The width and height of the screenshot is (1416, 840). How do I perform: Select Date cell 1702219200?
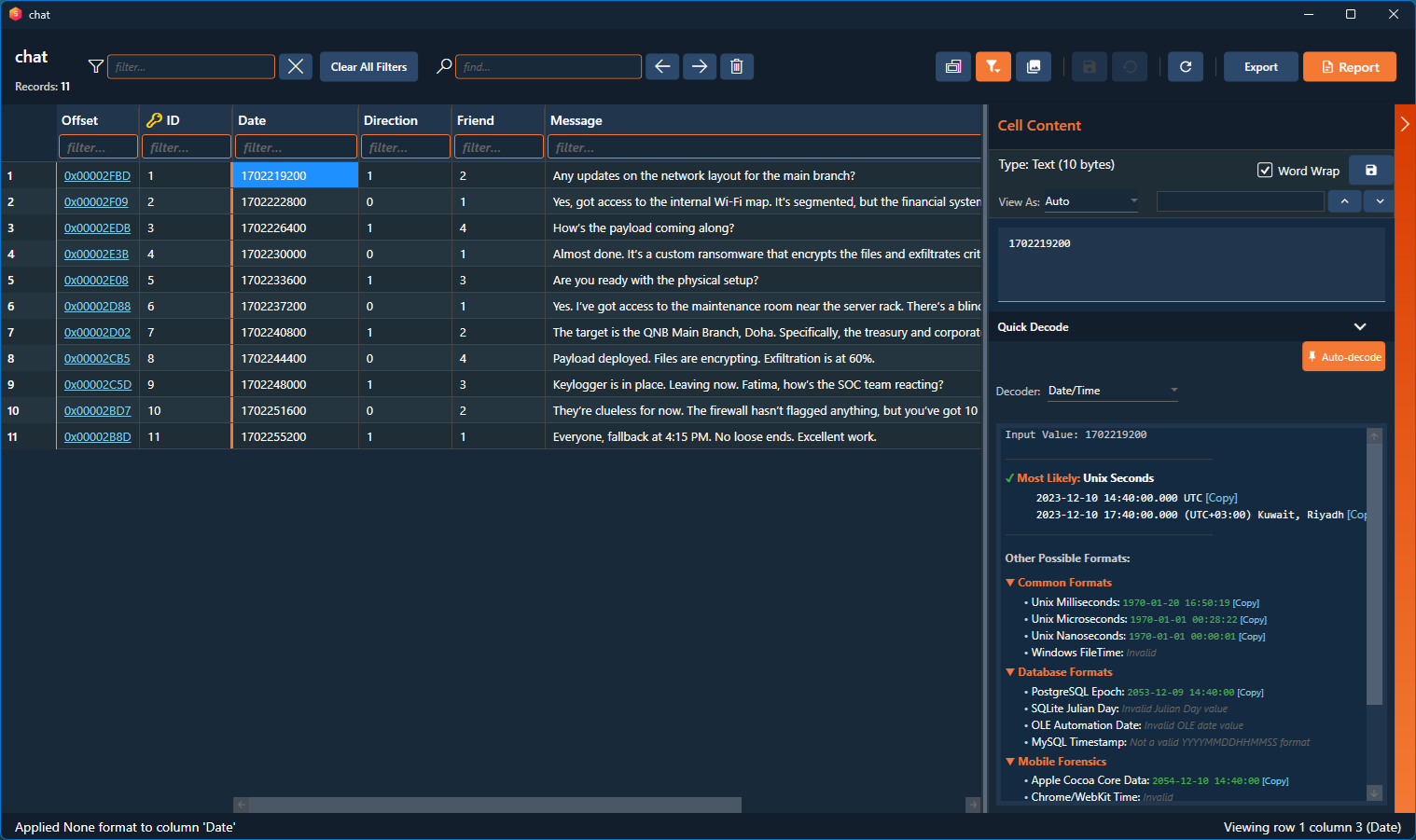(x=295, y=175)
